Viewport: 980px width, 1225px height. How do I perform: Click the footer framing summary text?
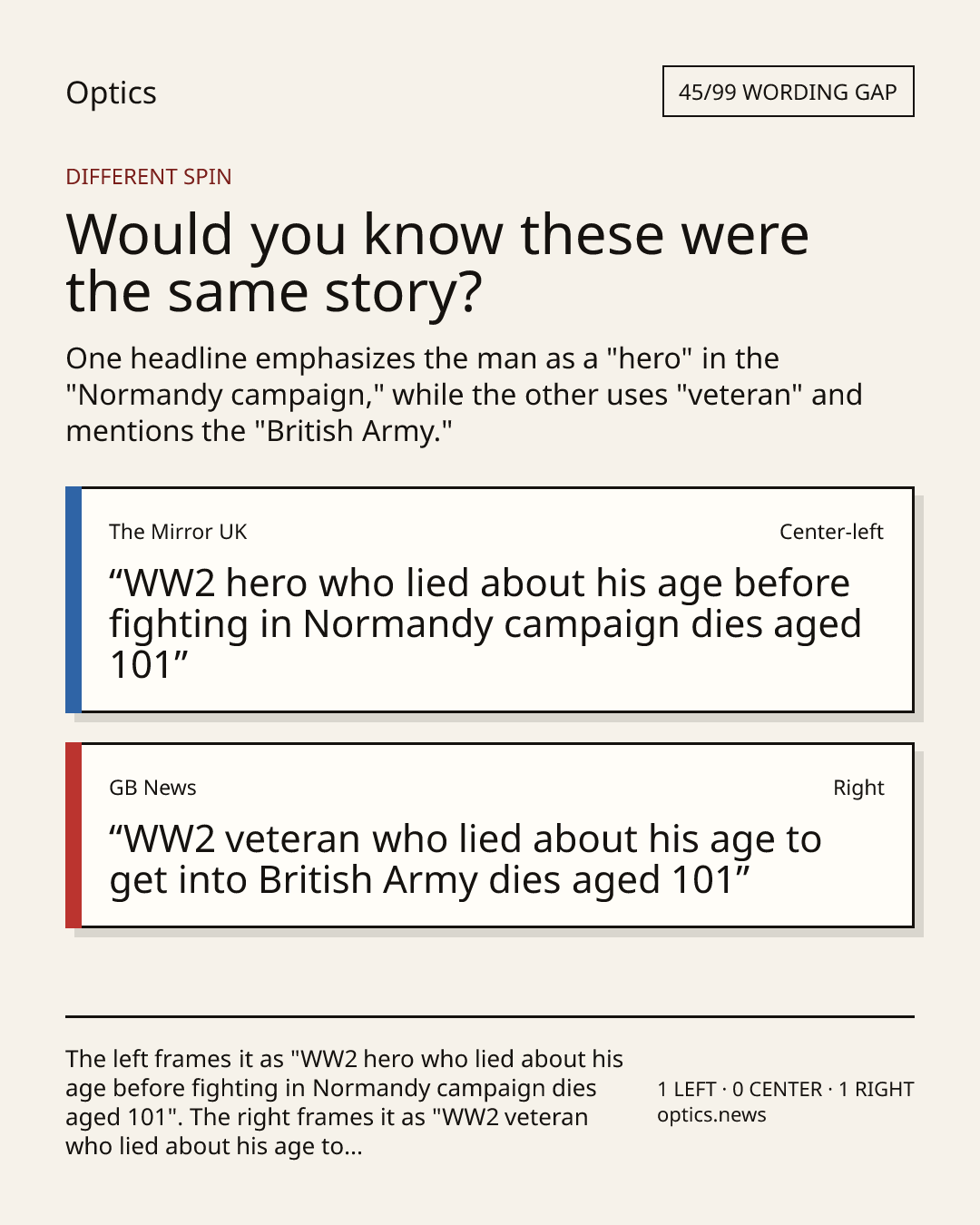[x=345, y=1102]
